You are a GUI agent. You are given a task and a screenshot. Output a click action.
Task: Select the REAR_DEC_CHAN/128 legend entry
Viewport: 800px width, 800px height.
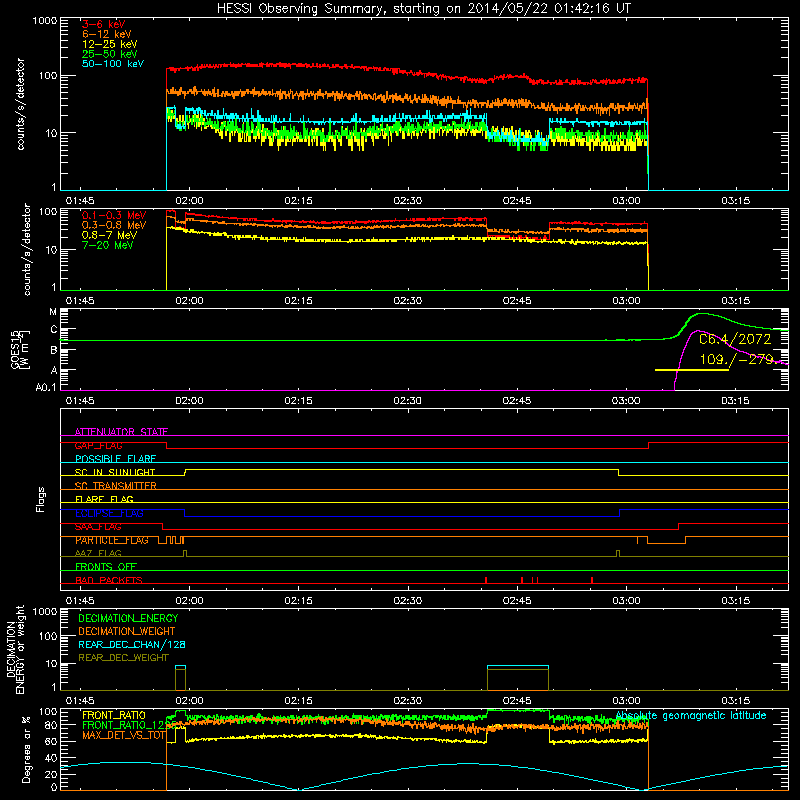point(132,644)
